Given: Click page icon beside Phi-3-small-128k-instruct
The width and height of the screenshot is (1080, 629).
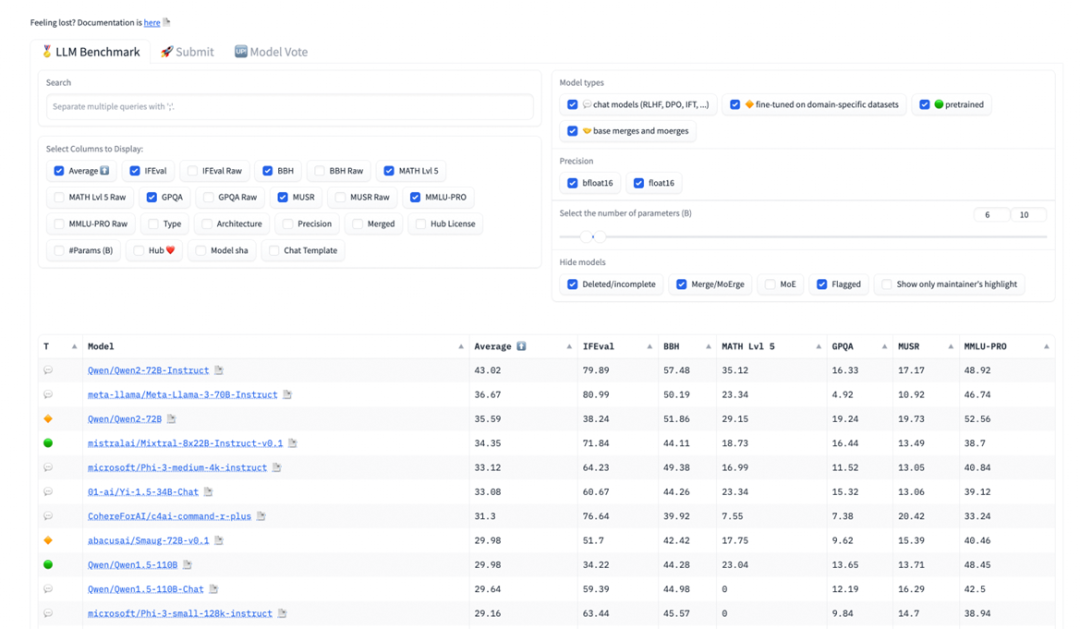Looking at the screenshot, I should coord(282,613).
